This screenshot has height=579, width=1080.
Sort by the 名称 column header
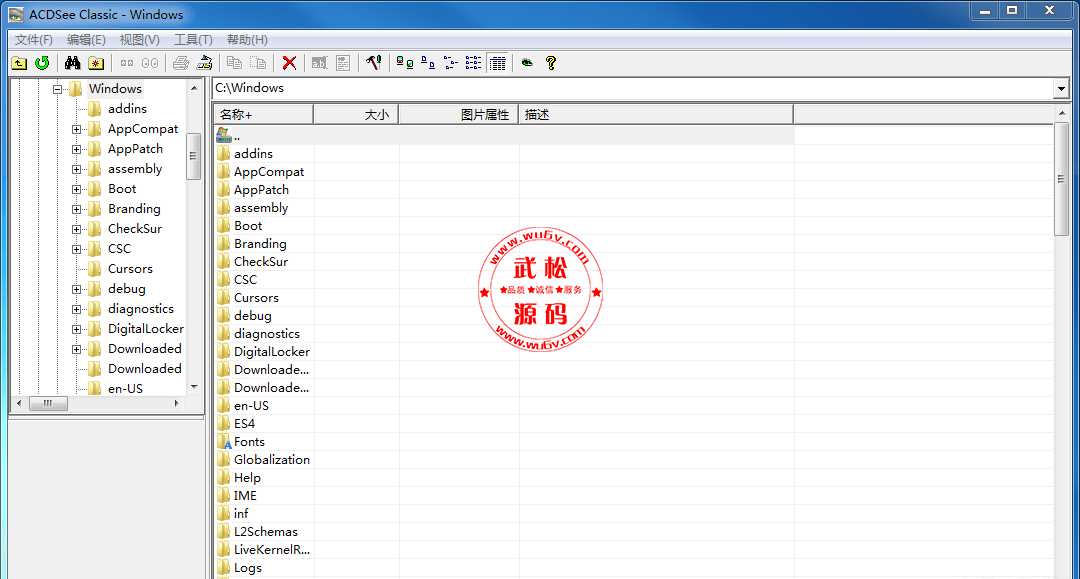[264, 114]
